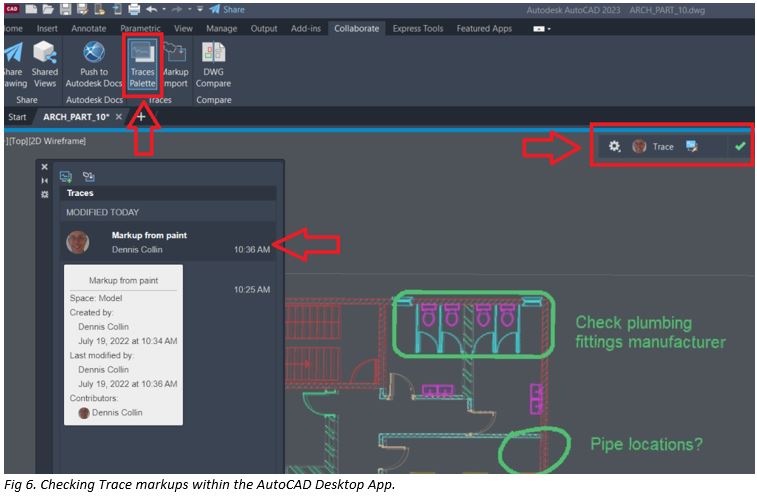Click the New drawing icon in Quick Access

click(x=31, y=9)
